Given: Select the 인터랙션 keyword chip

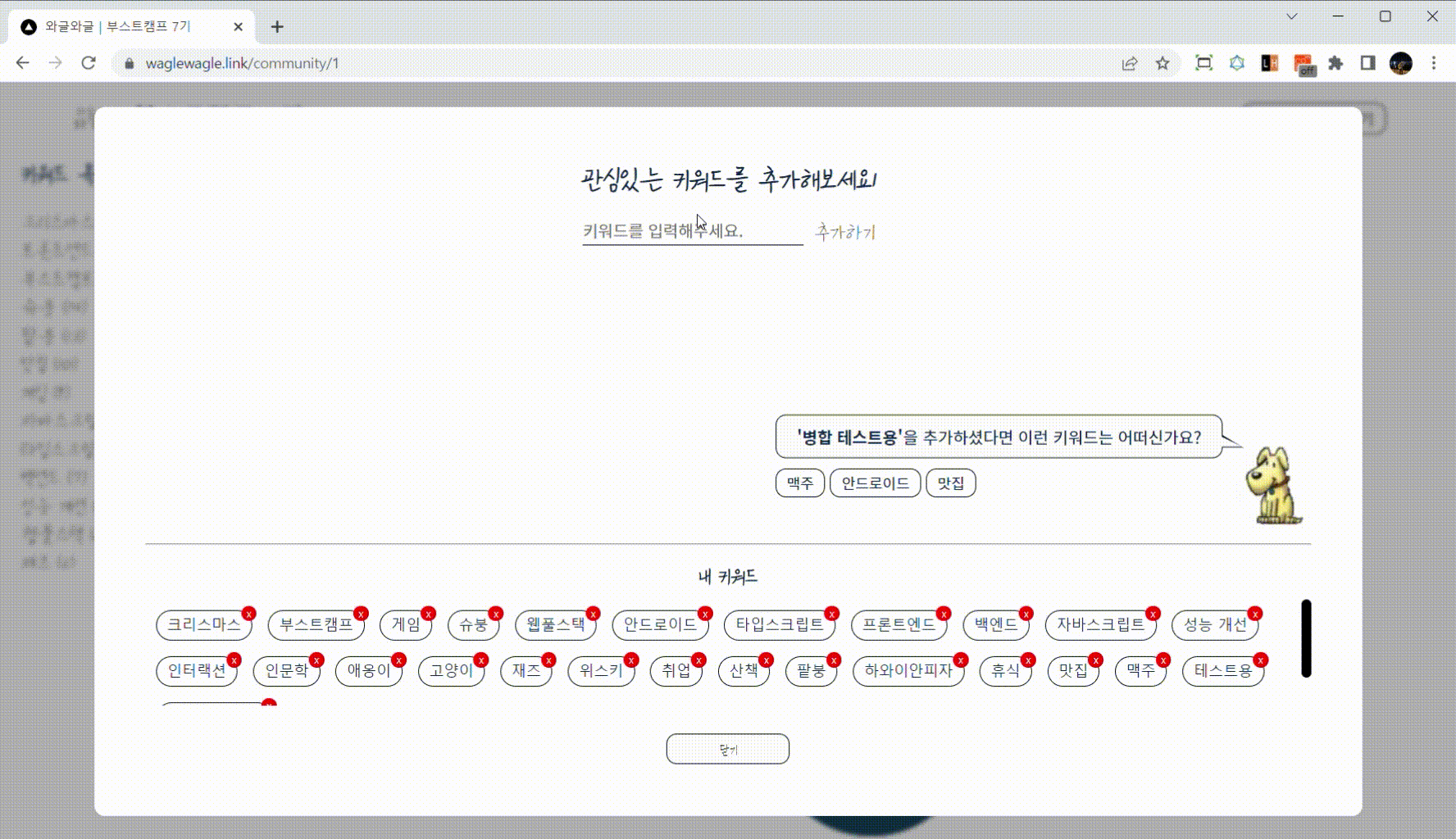Looking at the screenshot, I should tap(197, 671).
